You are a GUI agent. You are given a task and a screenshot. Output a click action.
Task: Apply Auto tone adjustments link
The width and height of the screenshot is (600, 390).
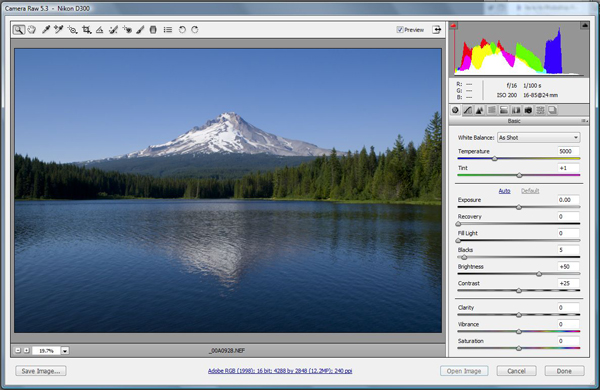[x=504, y=191]
